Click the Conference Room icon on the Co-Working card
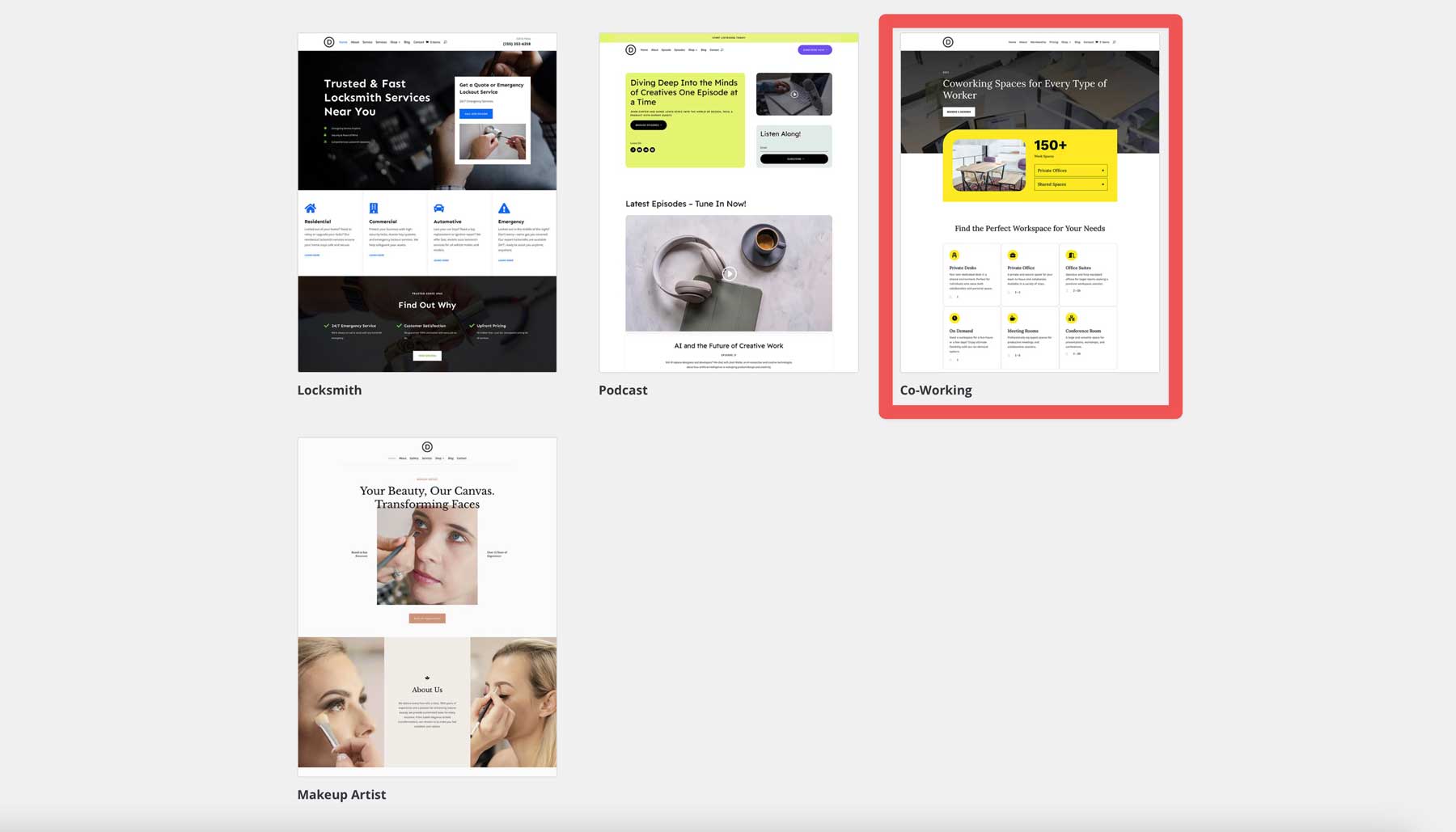The image size is (1456, 832). (1071, 318)
